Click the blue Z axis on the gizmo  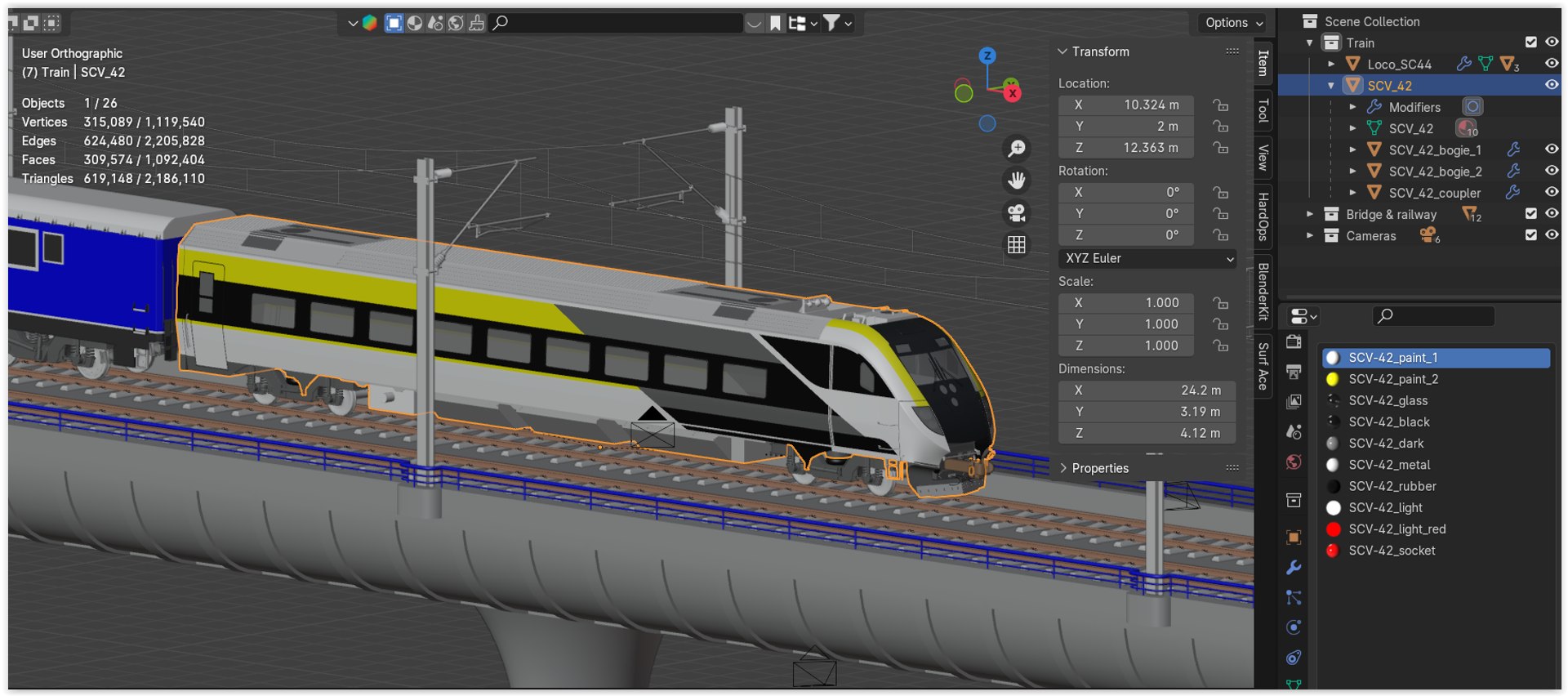987,56
